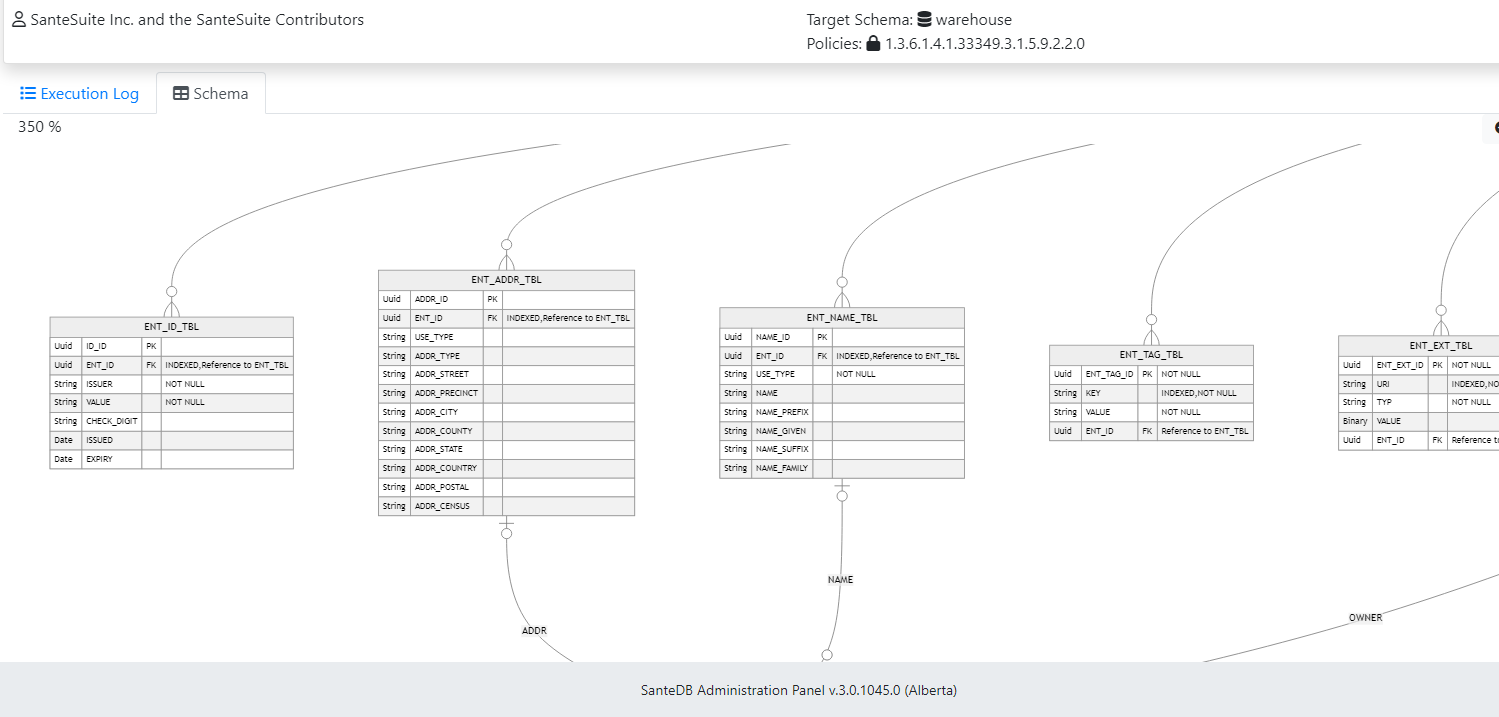Select the ENT_ADDR_TBL table header
This screenshot has width=1499, height=717.
click(x=506, y=280)
